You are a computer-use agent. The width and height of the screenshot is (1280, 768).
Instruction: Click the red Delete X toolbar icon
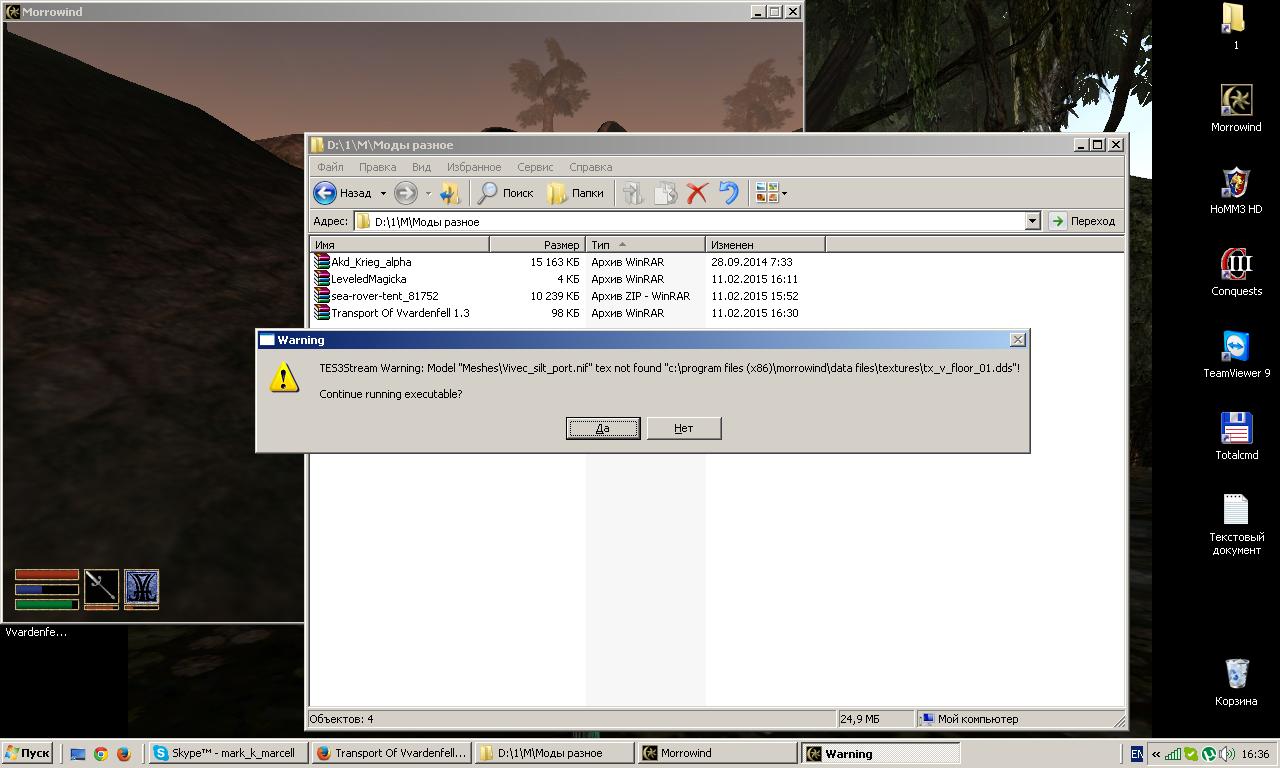[697, 193]
